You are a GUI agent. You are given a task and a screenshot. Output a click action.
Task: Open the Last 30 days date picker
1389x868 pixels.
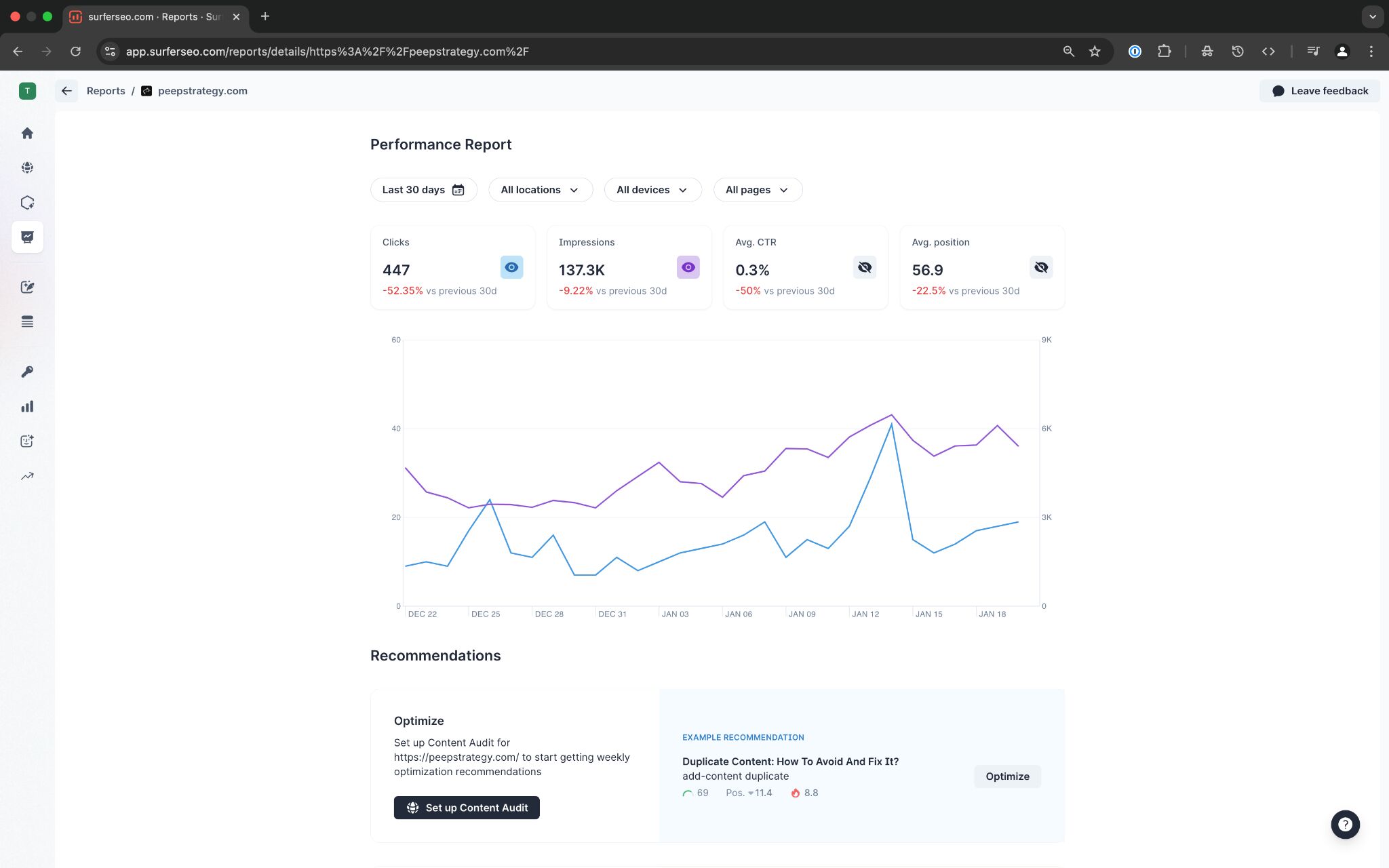point(423,190)
